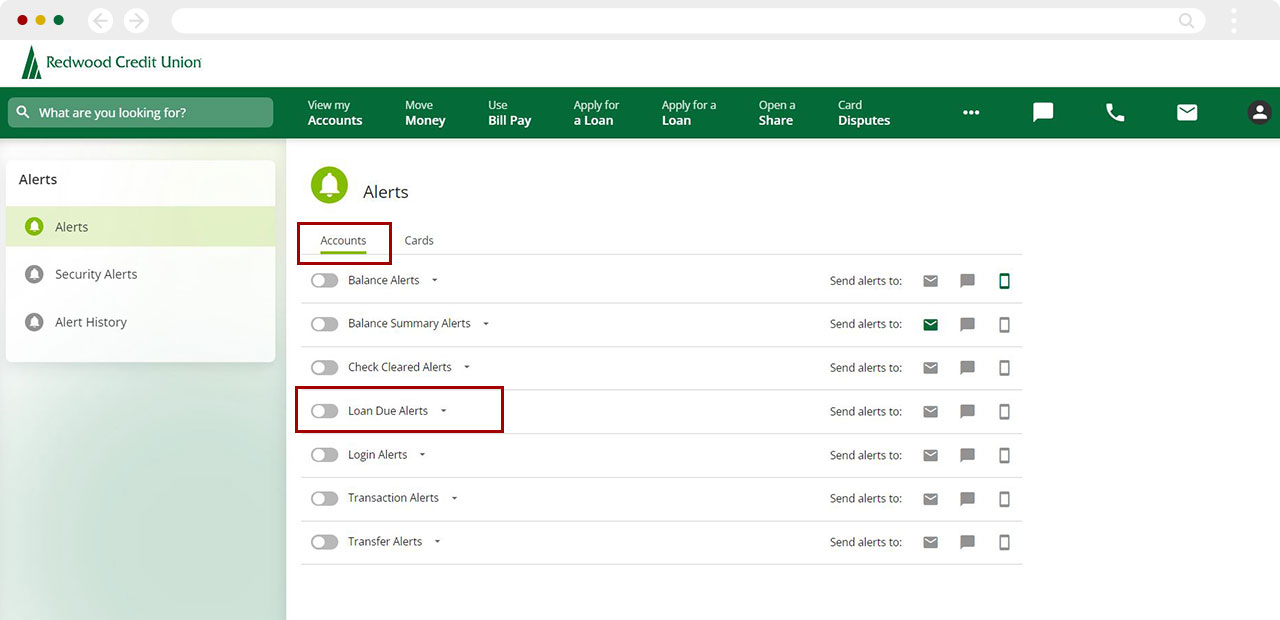
Task: Switch to the Cards tab
Action: point(419,241)
